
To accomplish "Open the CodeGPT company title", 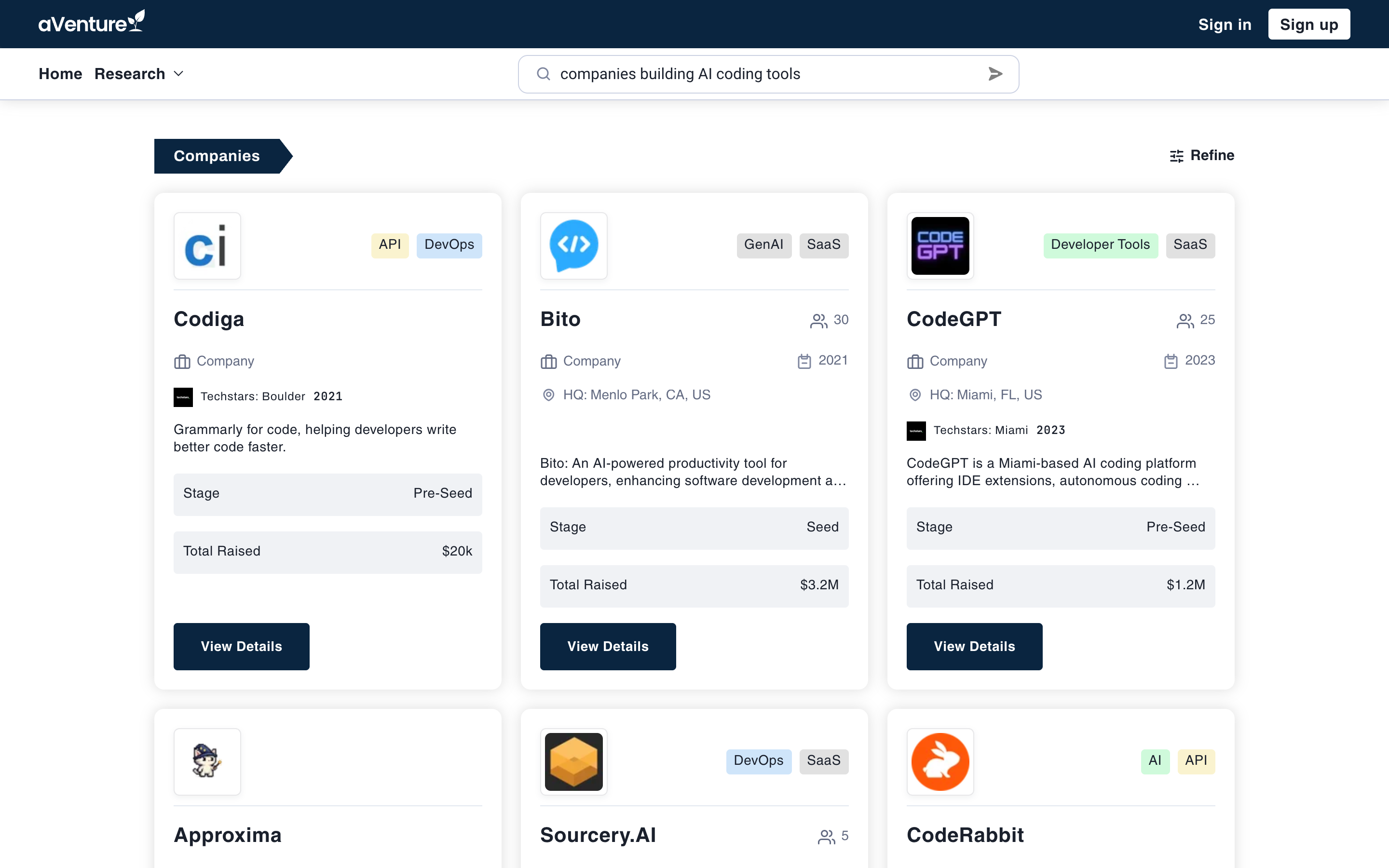I will point(954,319).
